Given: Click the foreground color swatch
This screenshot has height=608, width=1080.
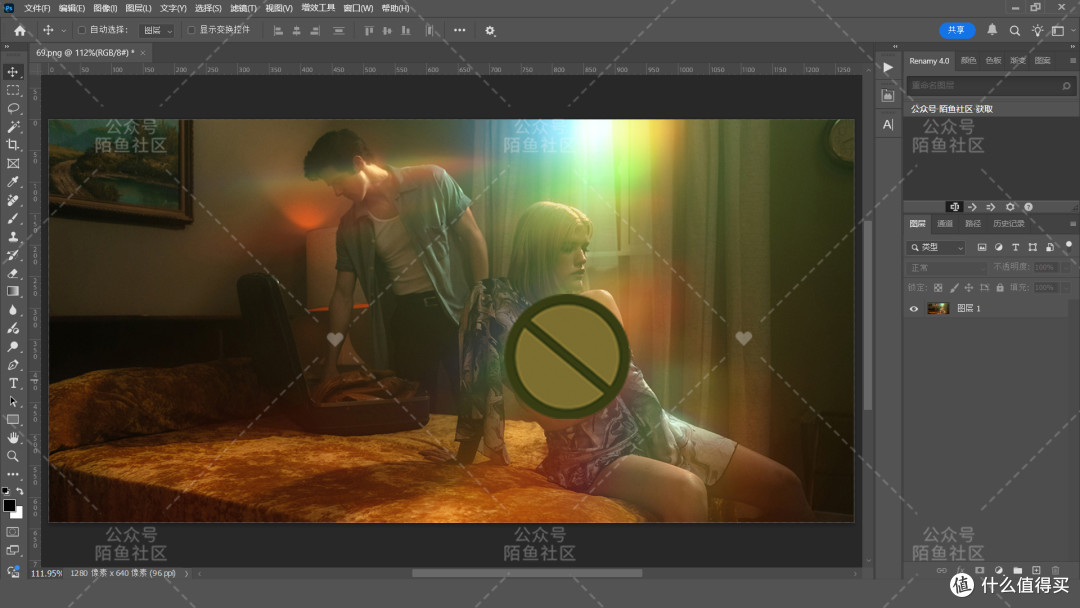Looking at the screenshot, I should (x=9, y=505).
